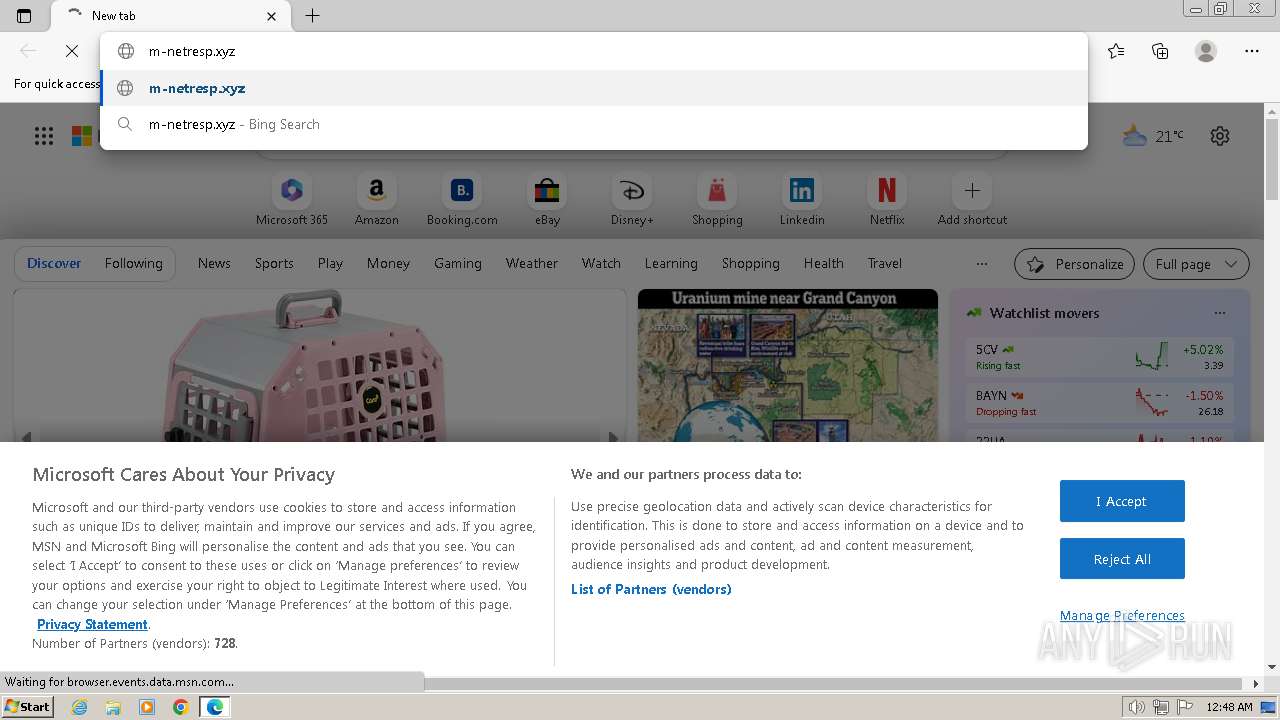Open Manage Preferences link

(1122, 615)
